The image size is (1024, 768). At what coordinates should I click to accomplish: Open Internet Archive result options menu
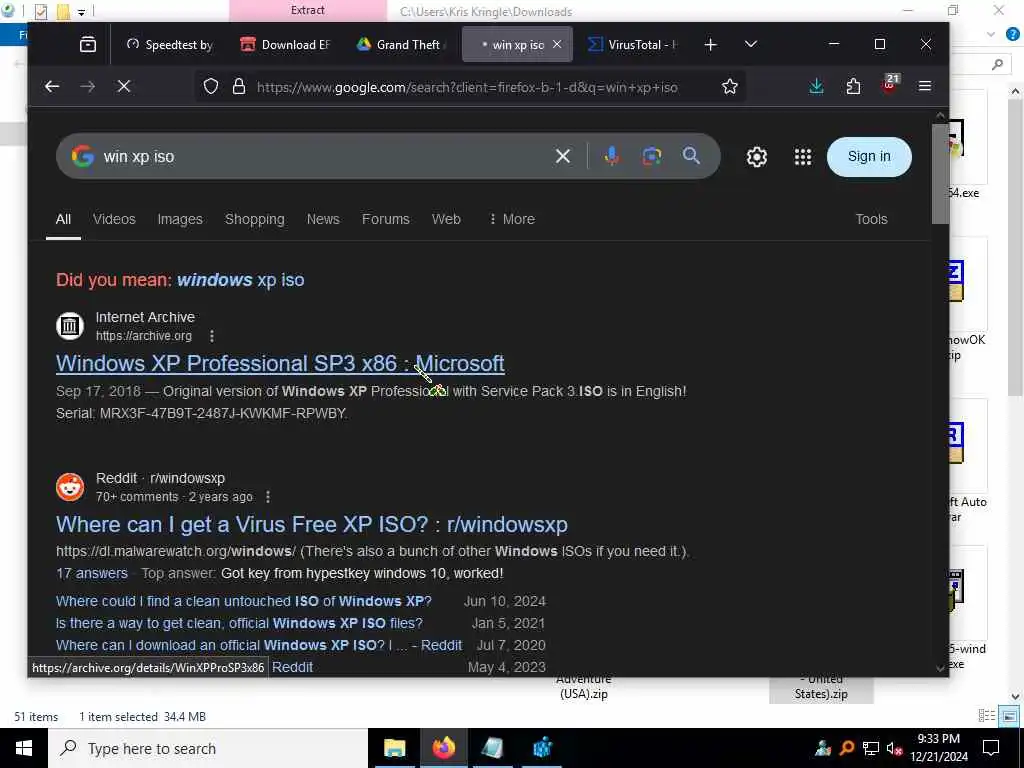point(212,336)
